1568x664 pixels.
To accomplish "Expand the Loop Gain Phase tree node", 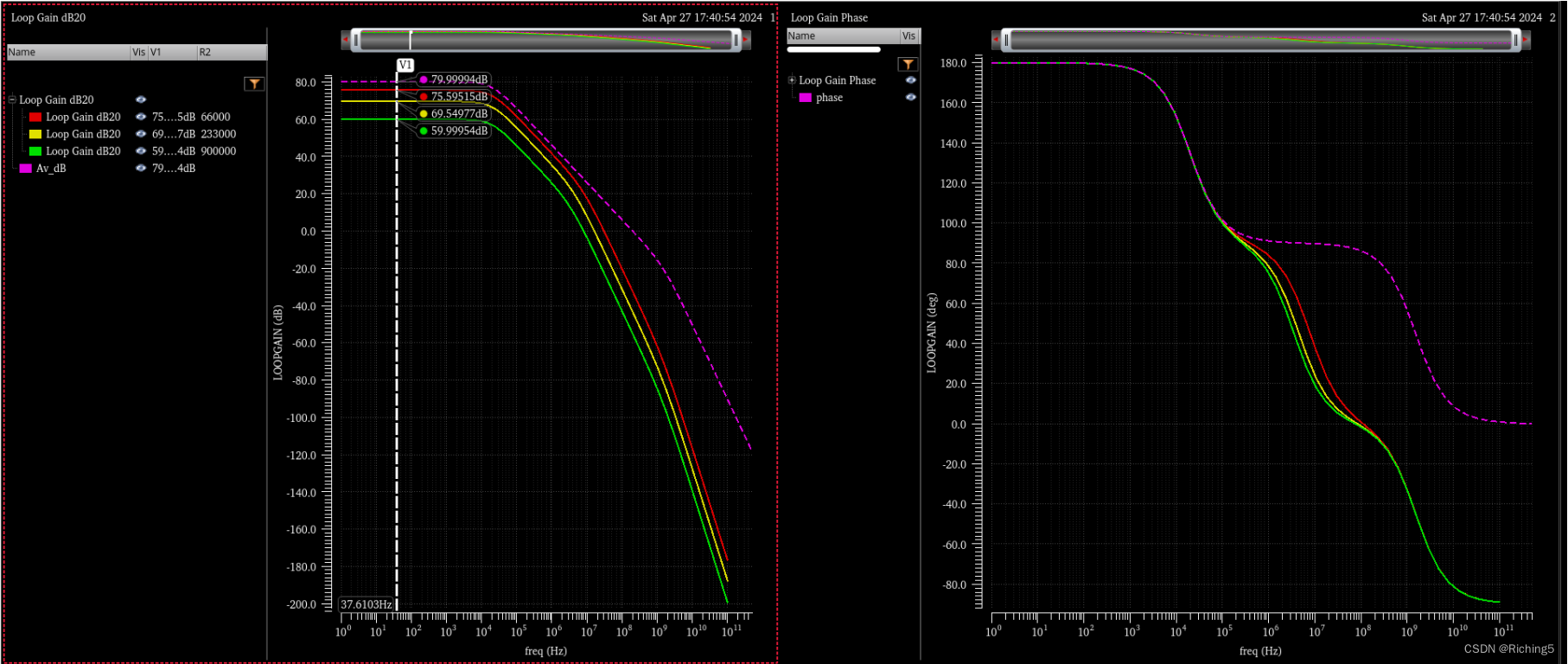I will click(792, 80).
